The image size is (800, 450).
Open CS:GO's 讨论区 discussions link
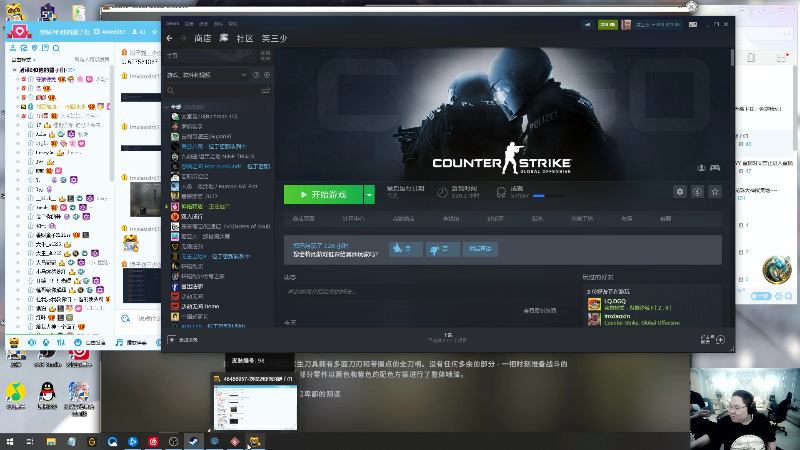[x=495, y=218]
